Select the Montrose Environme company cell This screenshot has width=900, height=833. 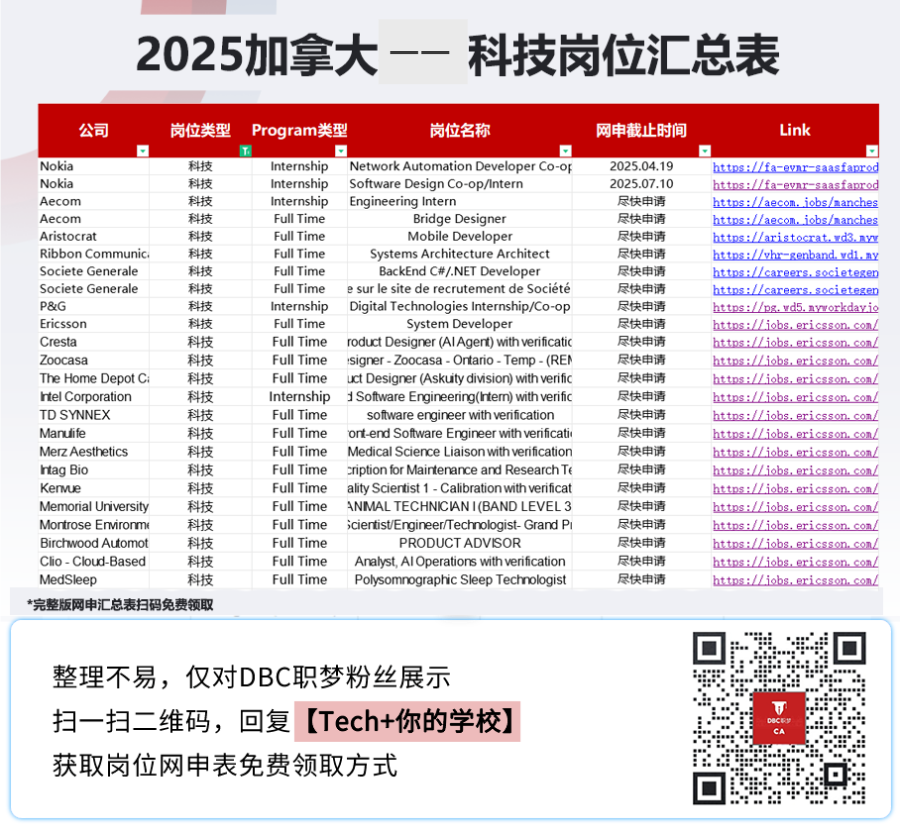(x=94, y=524)
